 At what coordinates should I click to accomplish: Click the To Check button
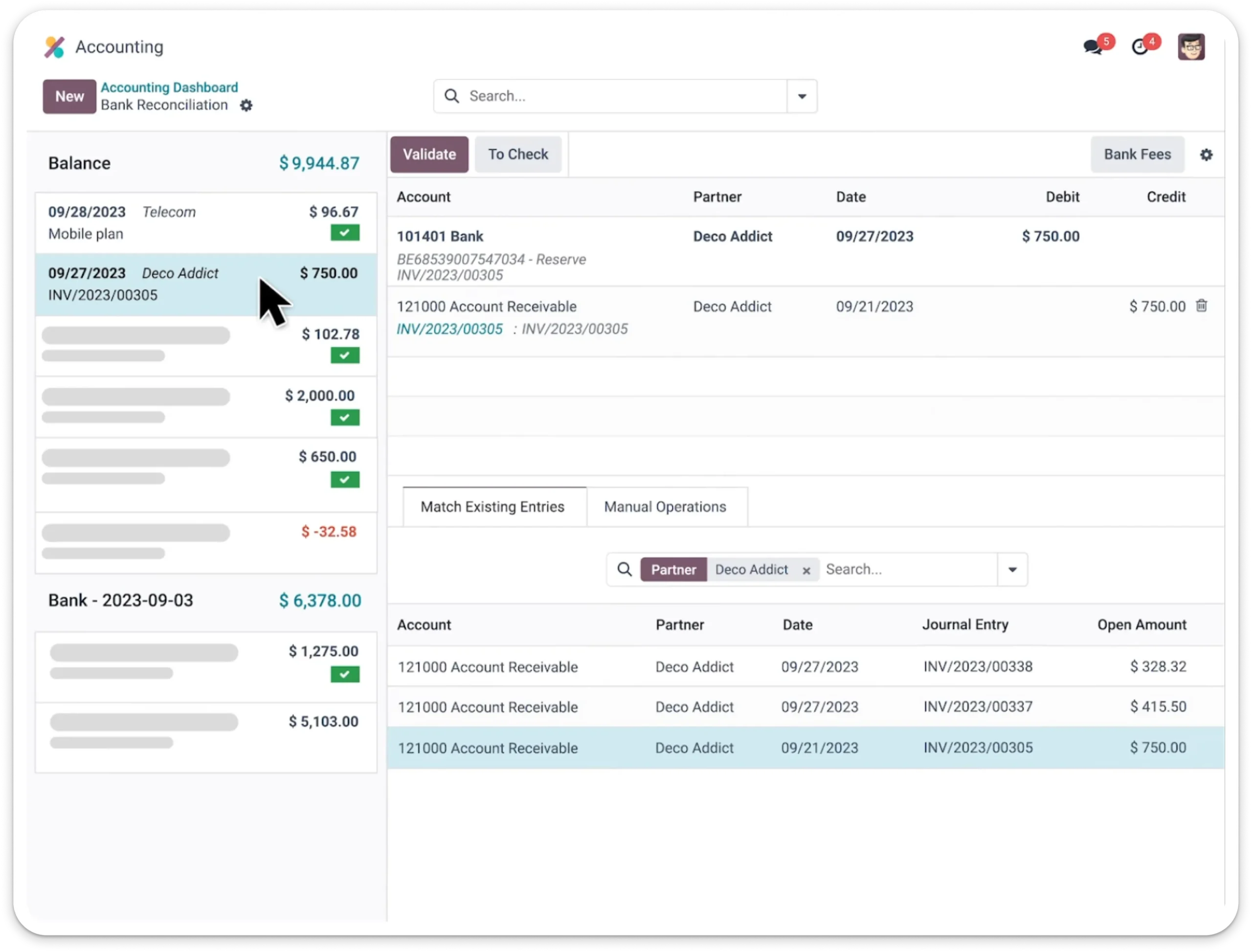pyautogui.click(x=517, y=154)
